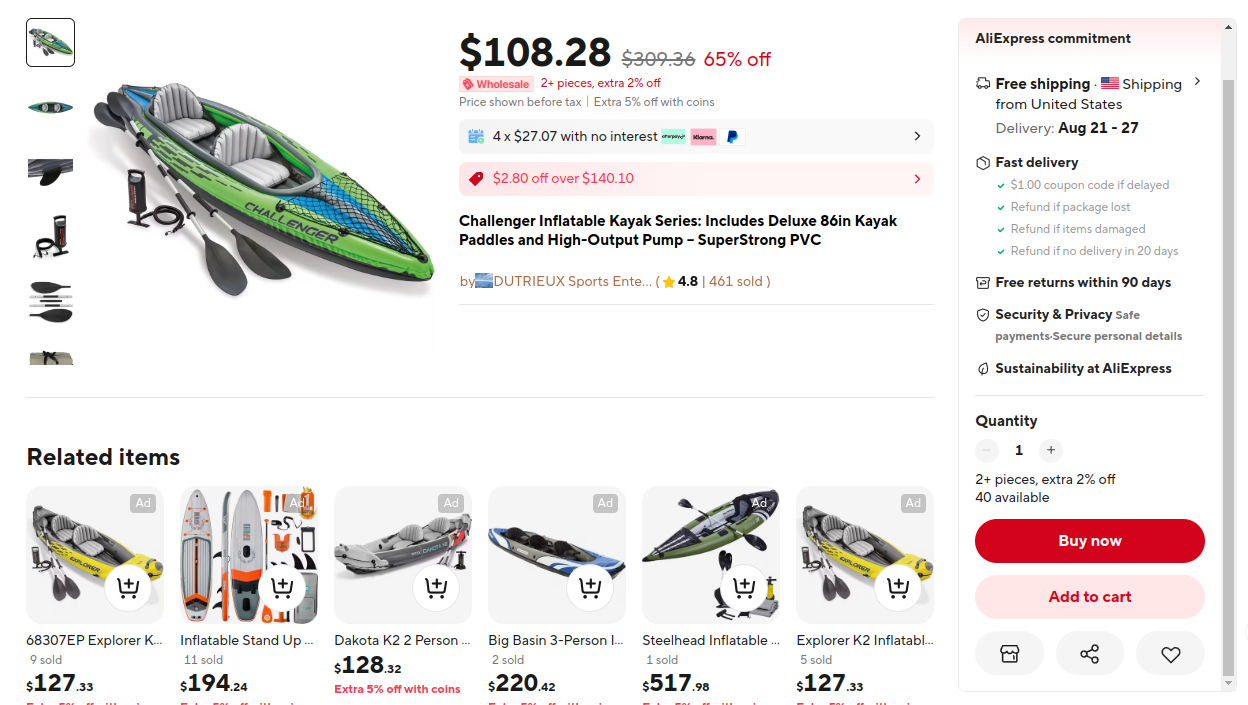The image size is (1248, 705).
Task: Click the share icon button
Action: coord(1089,655)
